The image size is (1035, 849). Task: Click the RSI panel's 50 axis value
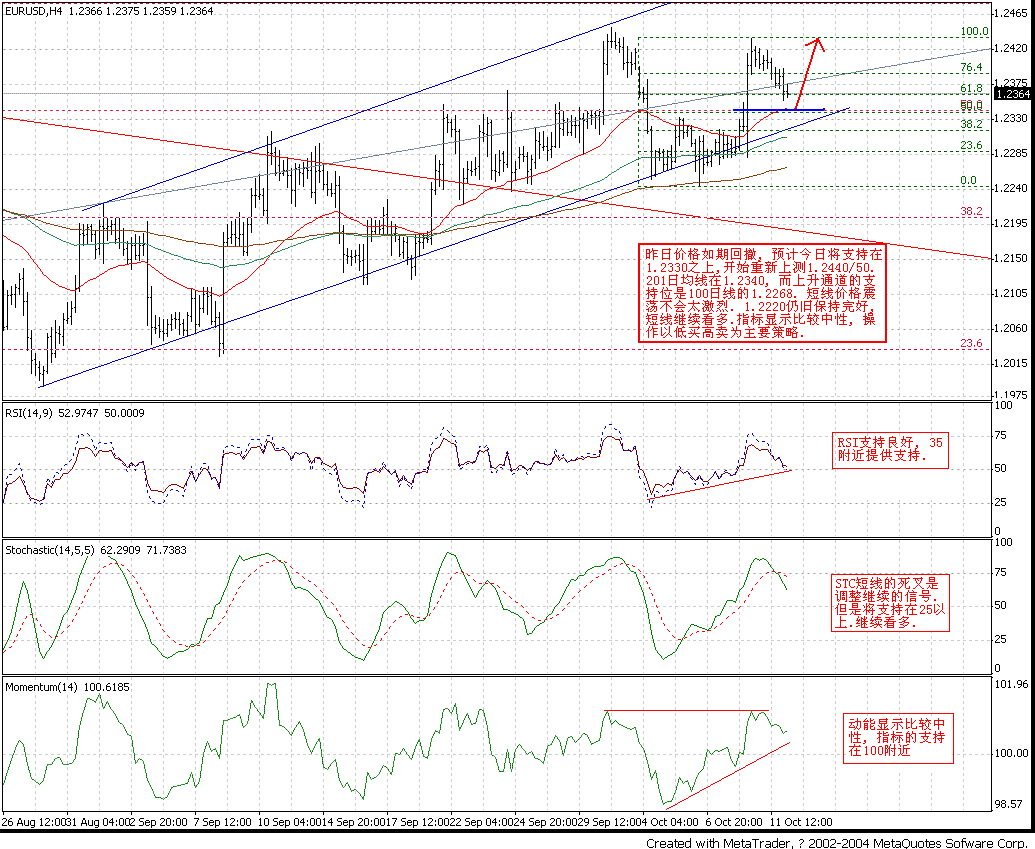point(1001,469)
